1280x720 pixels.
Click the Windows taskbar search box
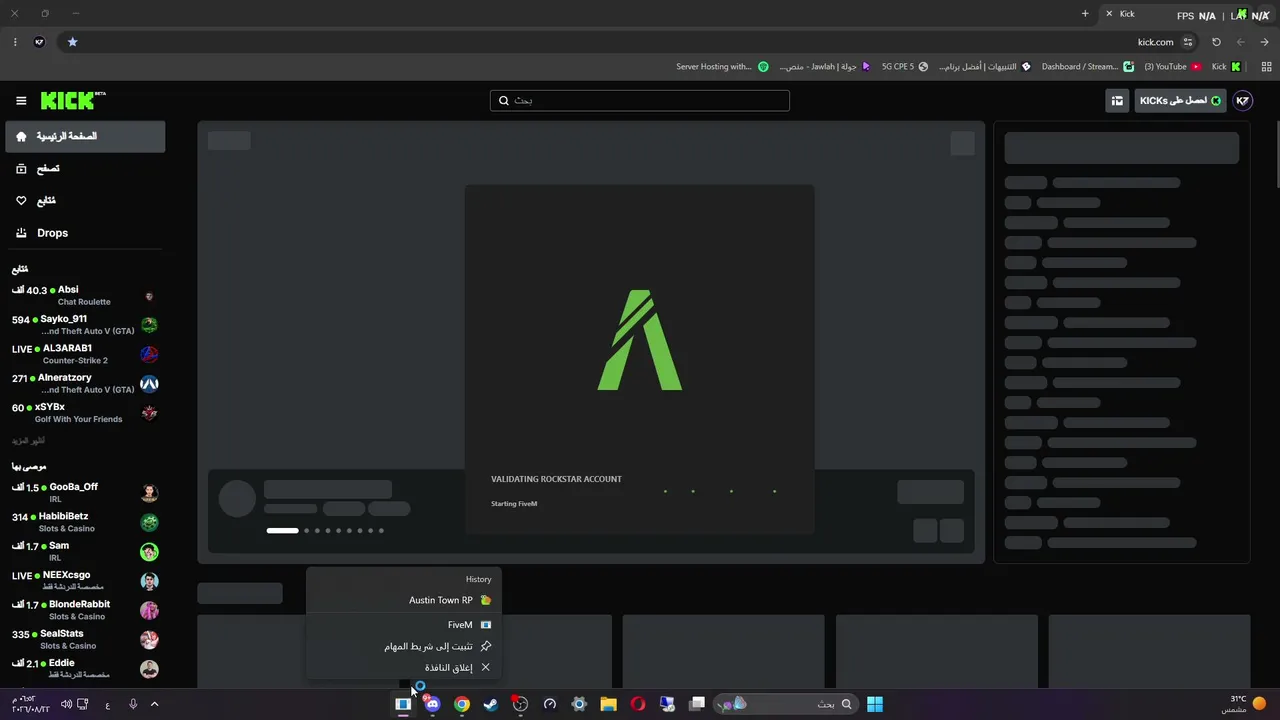tap(786, 704)
